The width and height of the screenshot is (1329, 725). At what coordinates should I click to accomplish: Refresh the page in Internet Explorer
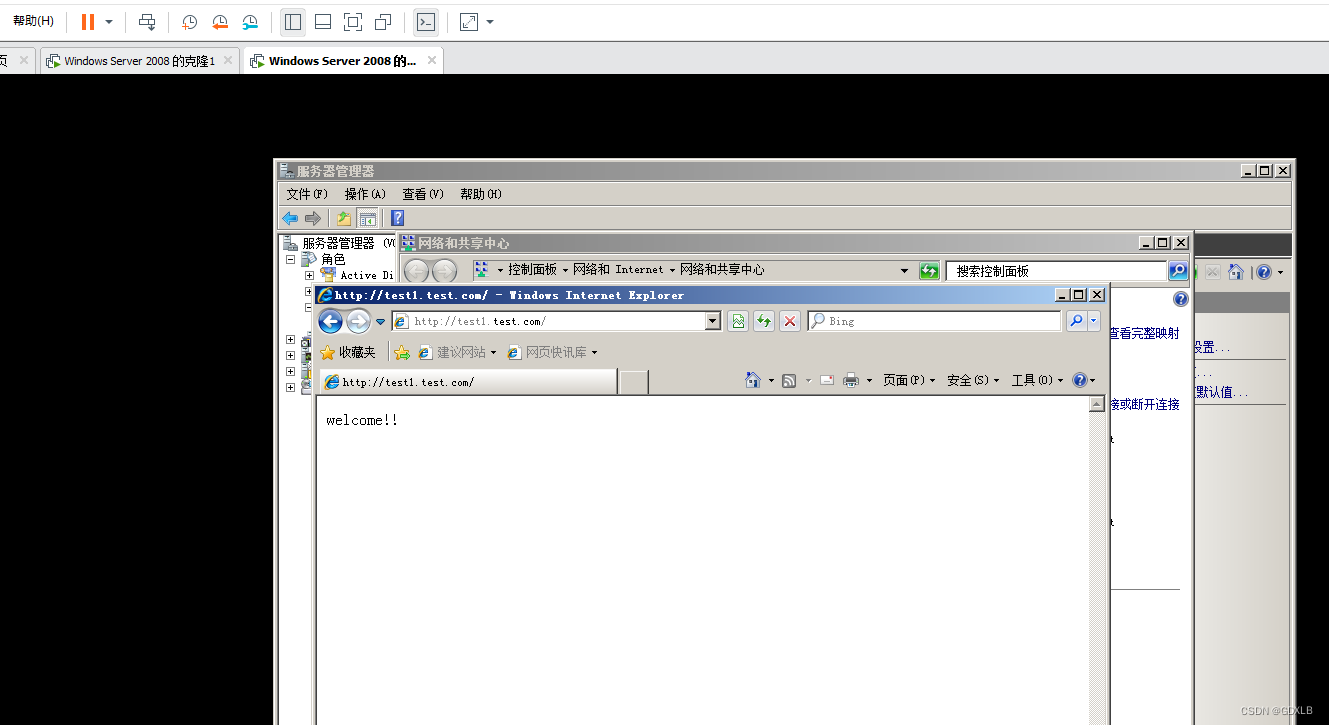(x=764, y=321)
